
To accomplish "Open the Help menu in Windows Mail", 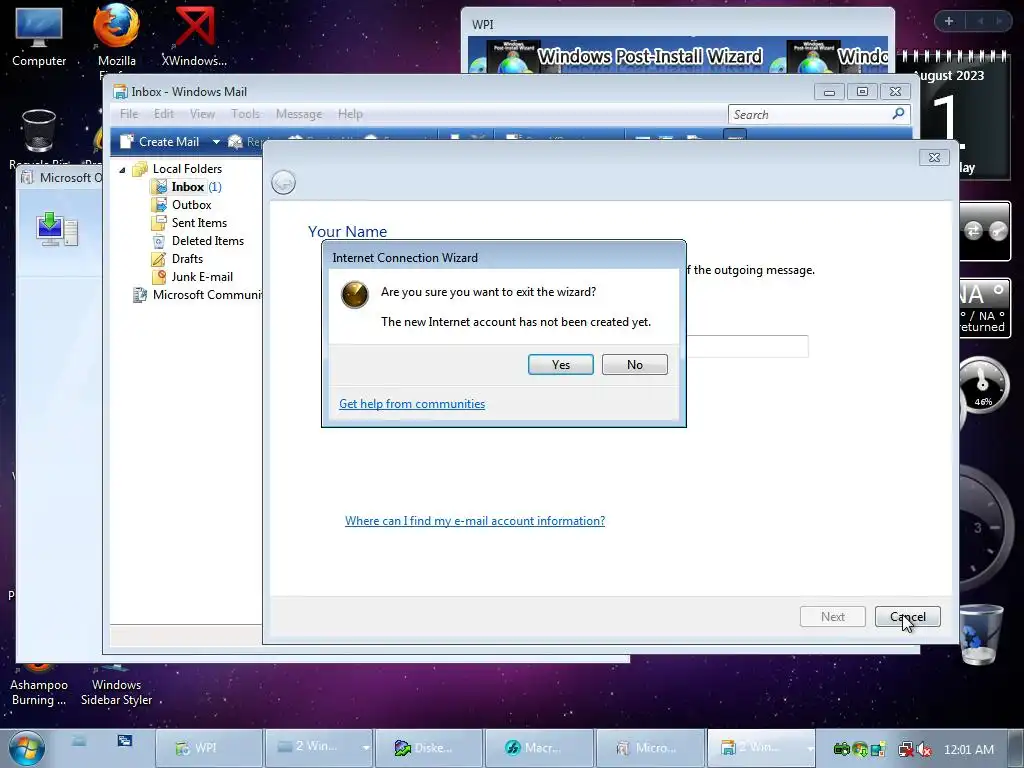I will coord(350,114).
